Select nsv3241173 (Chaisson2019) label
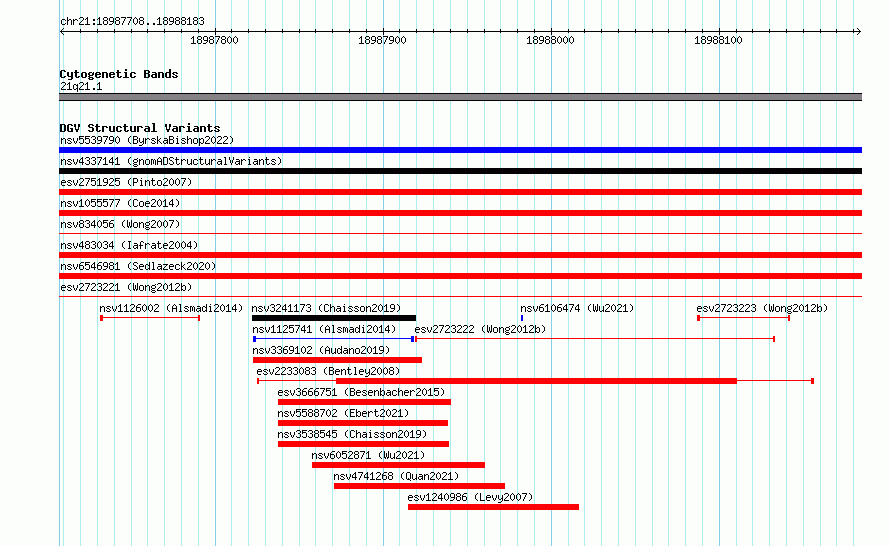Screen dimensions: 890x546 tap(326, 308)
